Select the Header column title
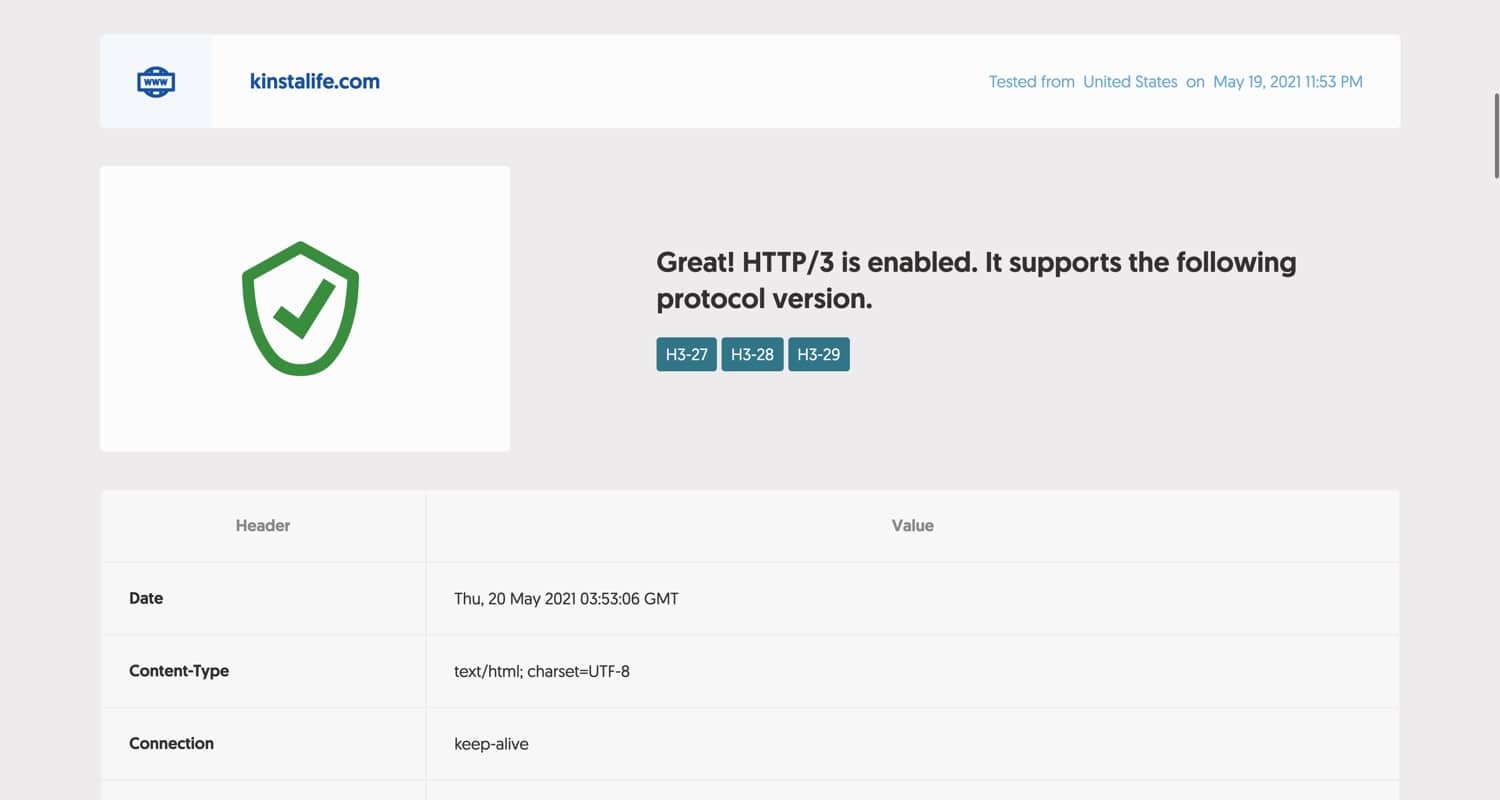 pyautogui.click(x=262, y=525)
